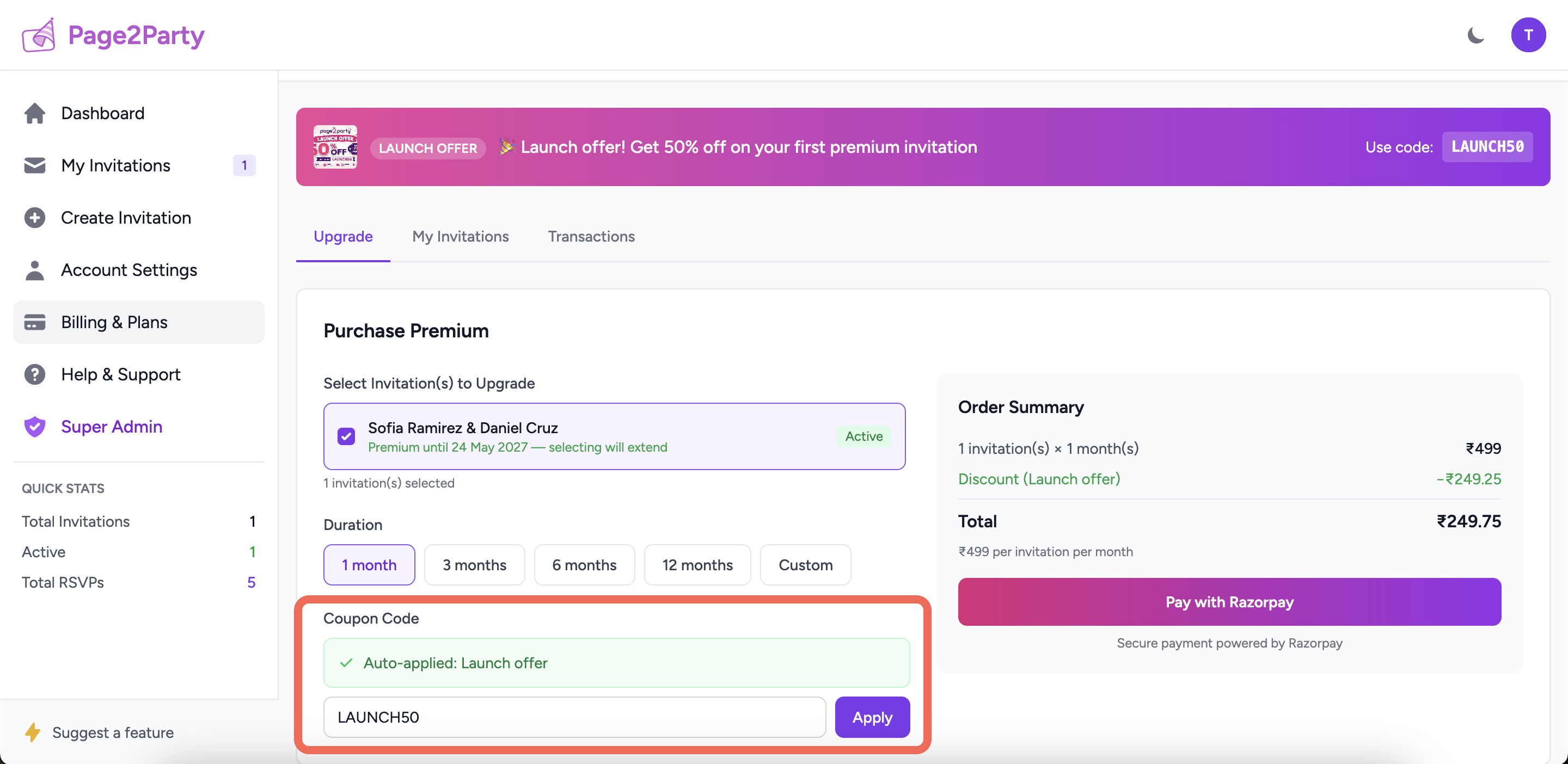Select the 6 months duration
The height and width of the screenshot is (764, 1568).
584,565
